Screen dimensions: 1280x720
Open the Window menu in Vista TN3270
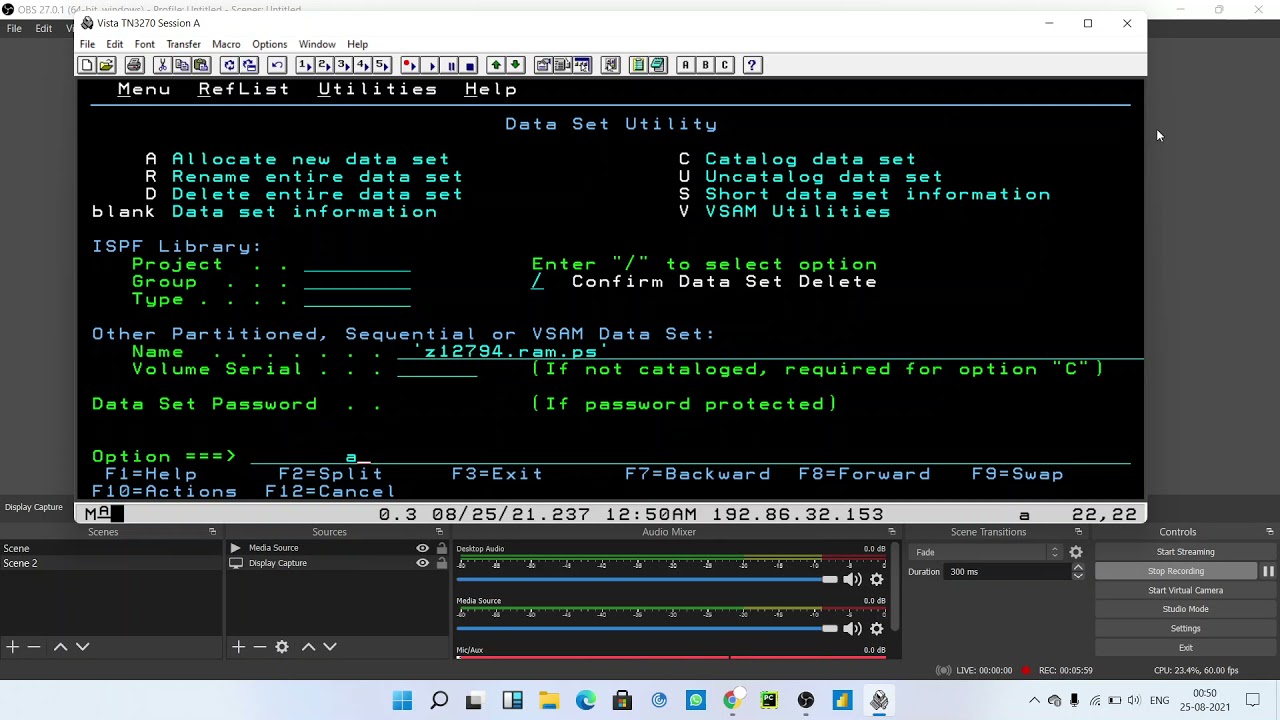tap(317, 44)
